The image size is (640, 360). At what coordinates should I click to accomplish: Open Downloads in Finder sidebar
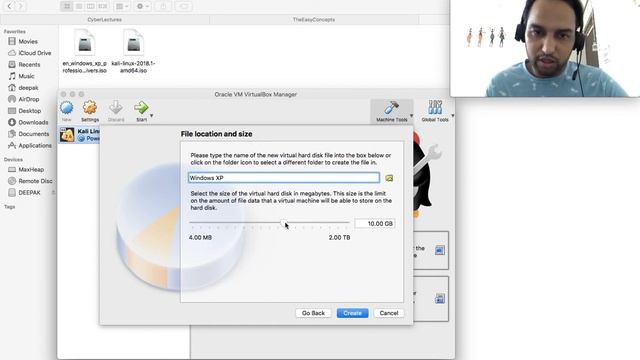coord(33,122)
